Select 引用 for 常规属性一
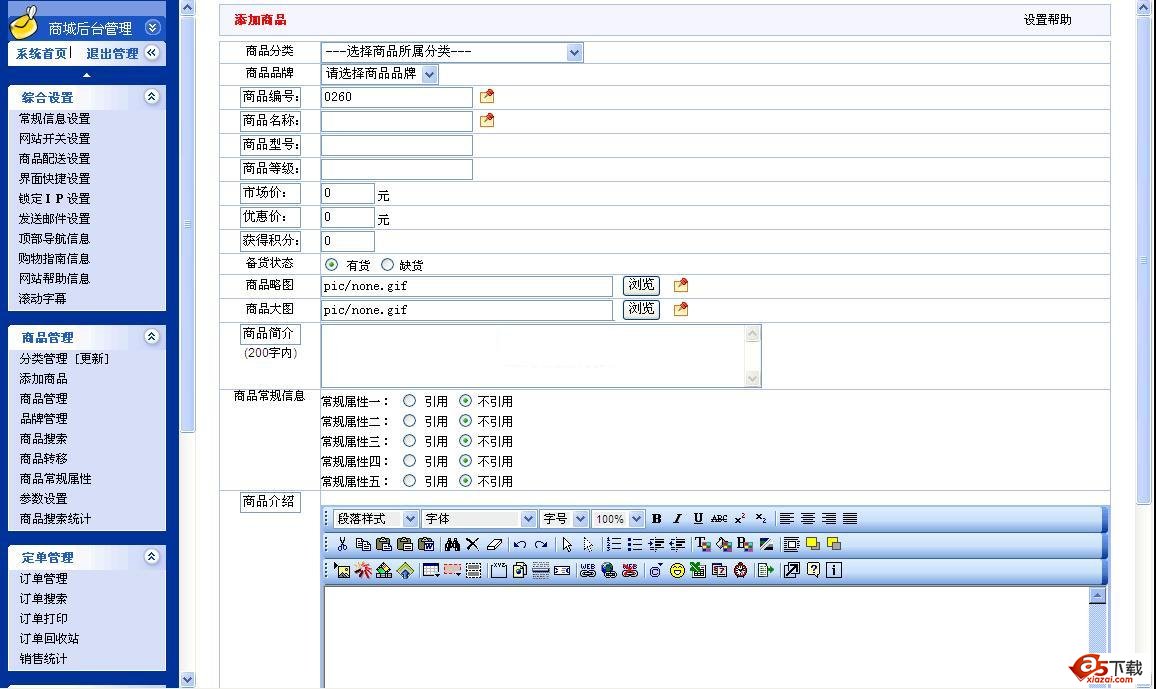This screenshot has height=689, width=1156. pyautogui.click(x=409, y=401)
